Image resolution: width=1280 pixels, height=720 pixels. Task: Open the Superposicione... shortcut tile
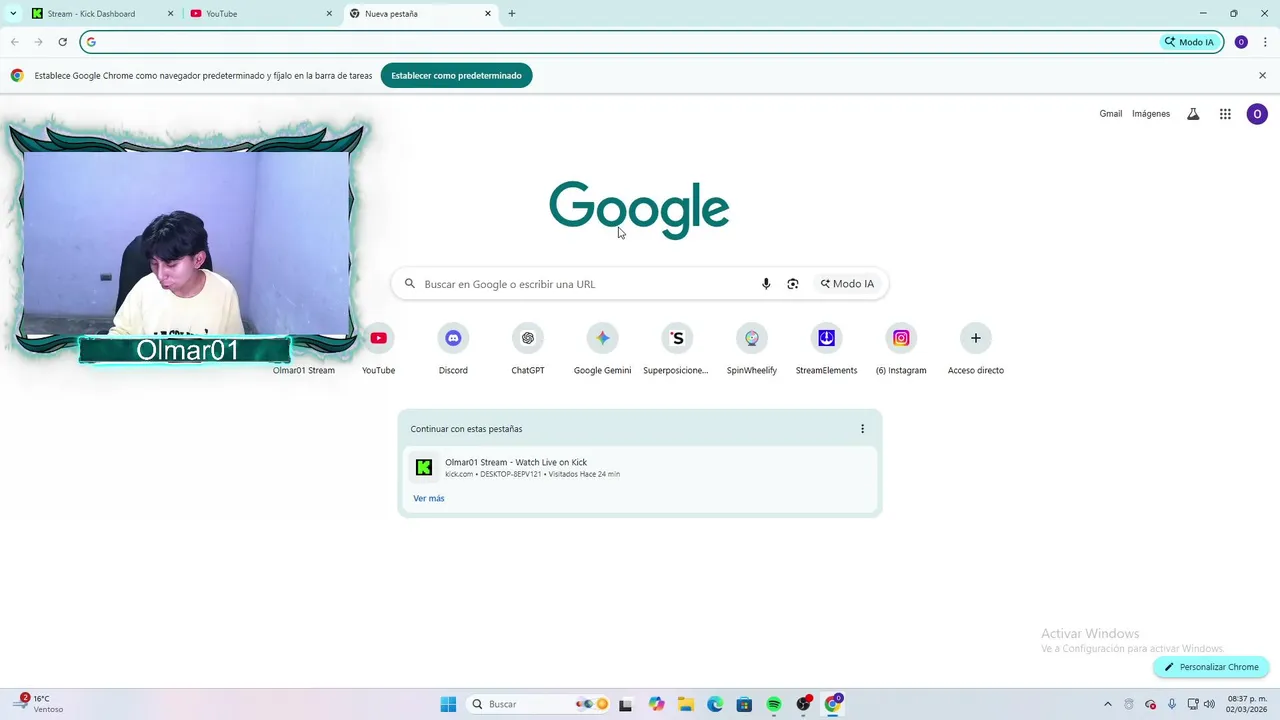tap(677, 349)
